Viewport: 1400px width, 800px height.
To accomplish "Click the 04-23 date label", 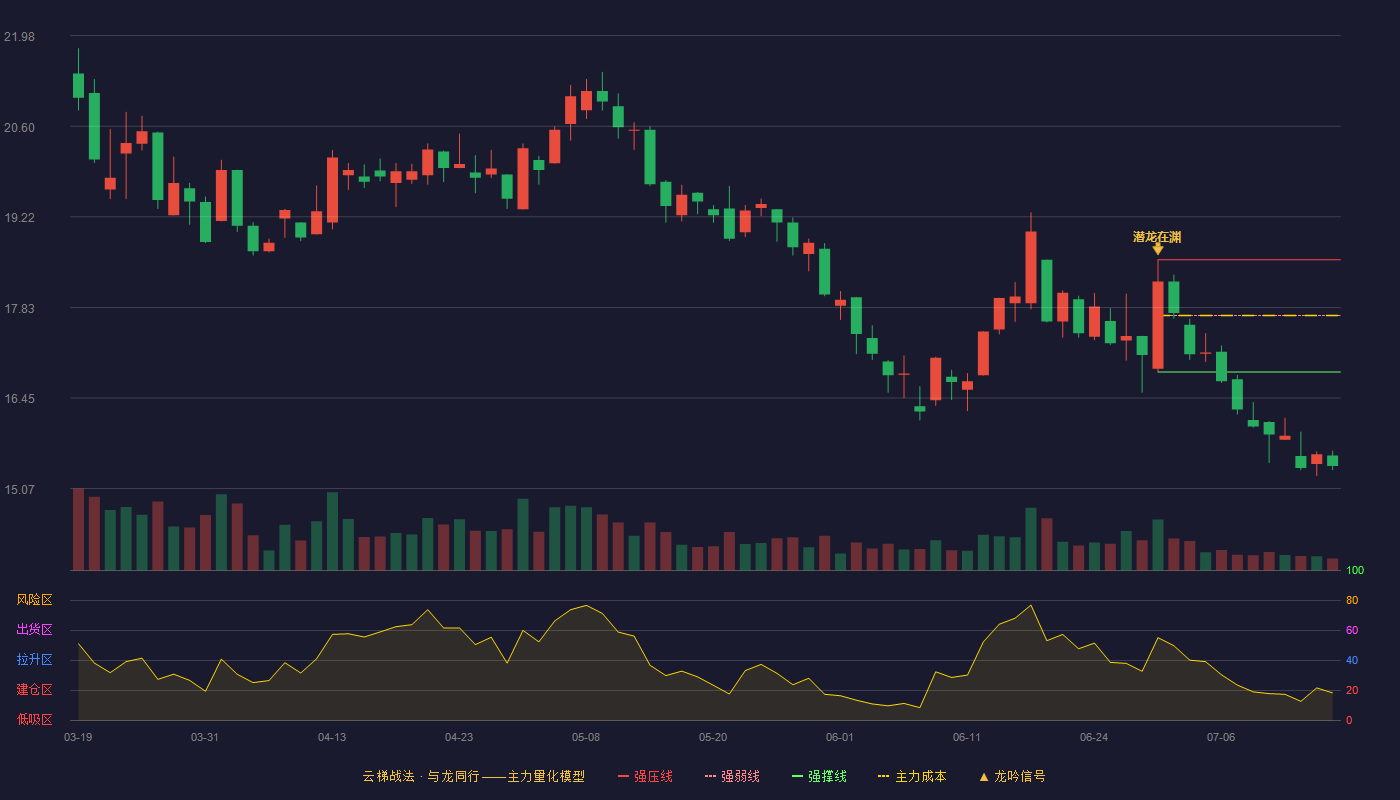I will pyautogui.click(x=459, y=737).
